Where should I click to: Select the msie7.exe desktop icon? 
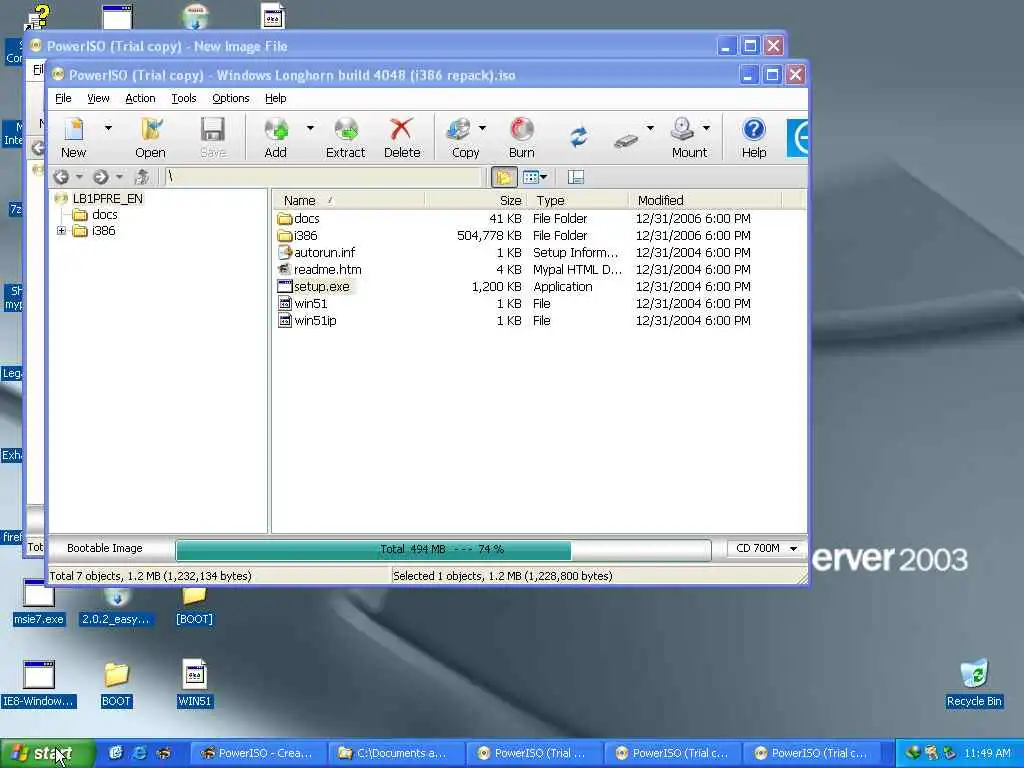pos(39,602)
